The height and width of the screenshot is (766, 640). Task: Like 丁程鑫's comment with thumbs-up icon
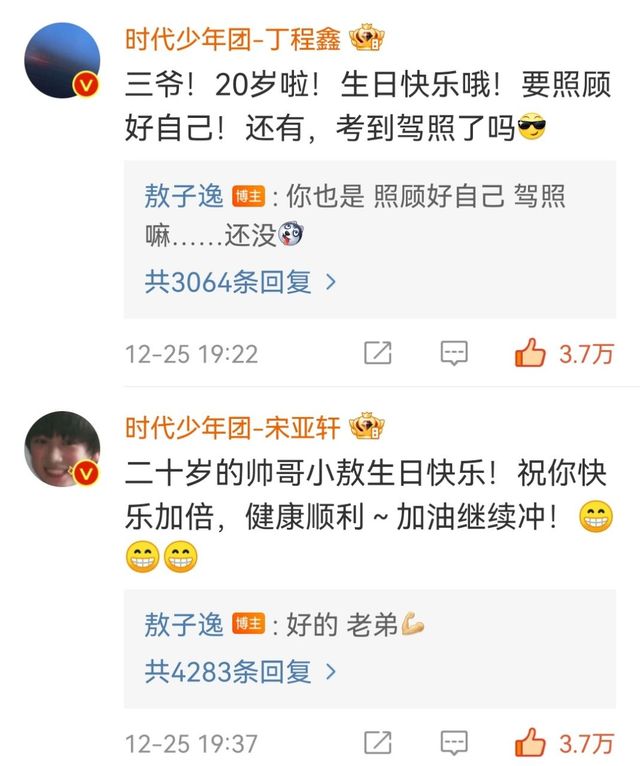[530, 352]
